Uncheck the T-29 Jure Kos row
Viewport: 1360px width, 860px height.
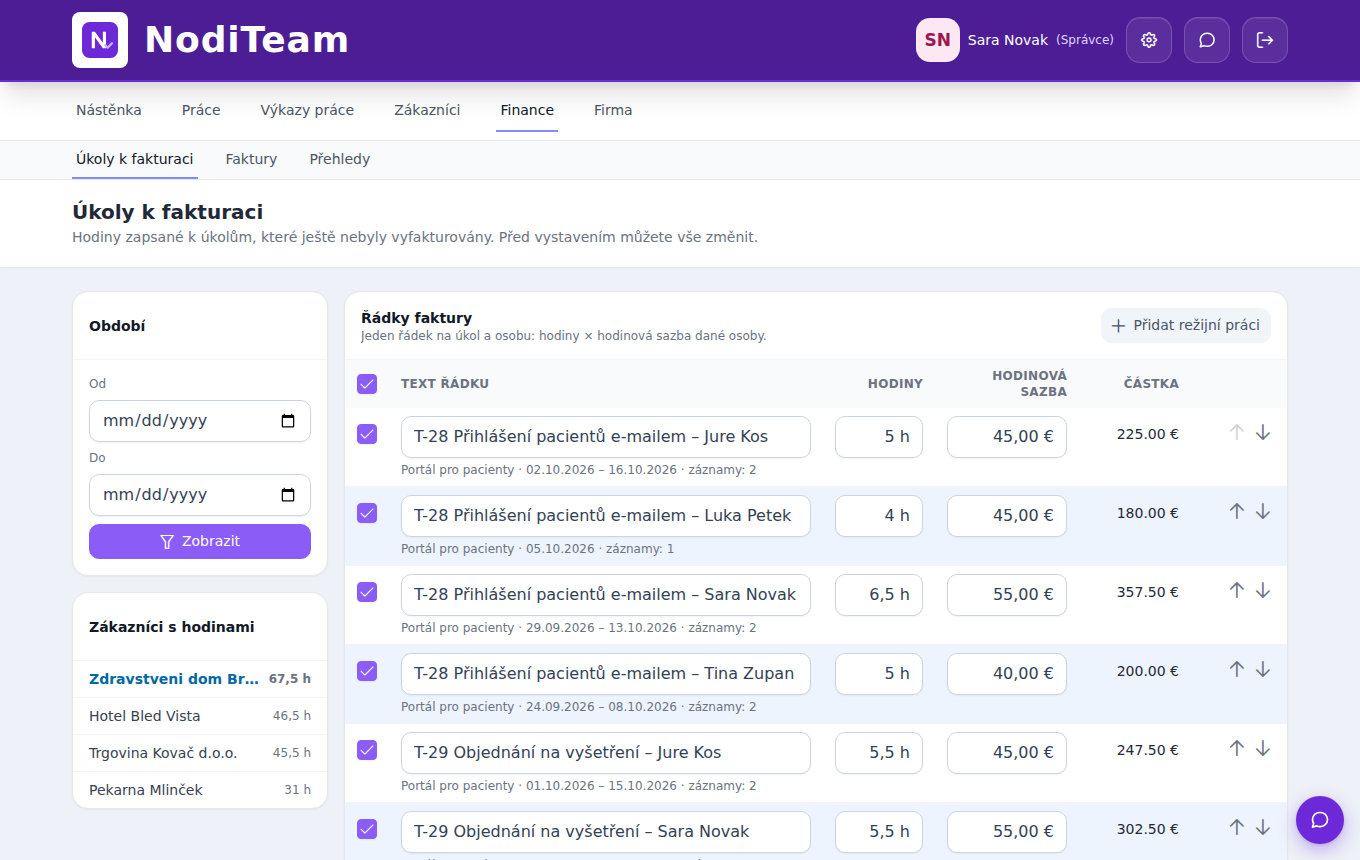367,750
